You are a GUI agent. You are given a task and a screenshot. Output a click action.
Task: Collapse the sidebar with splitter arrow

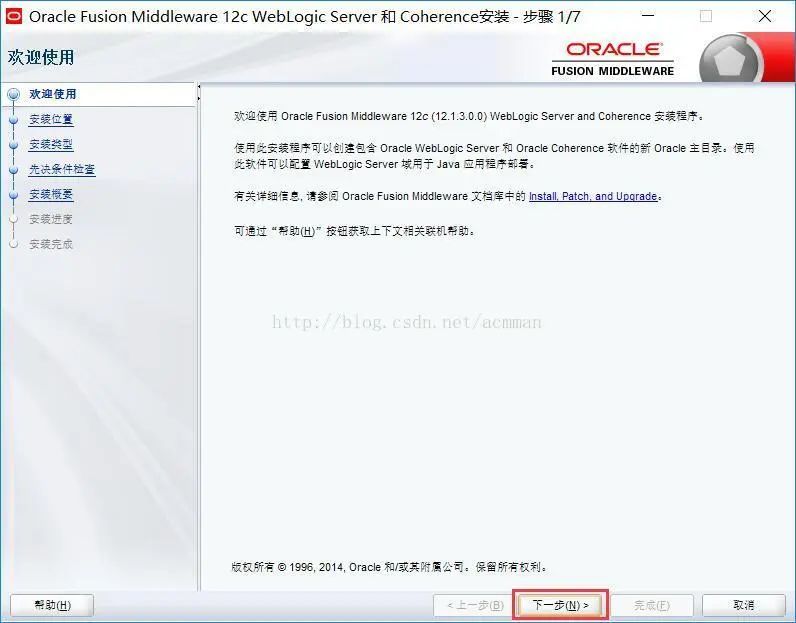click(x=199, y=86)
